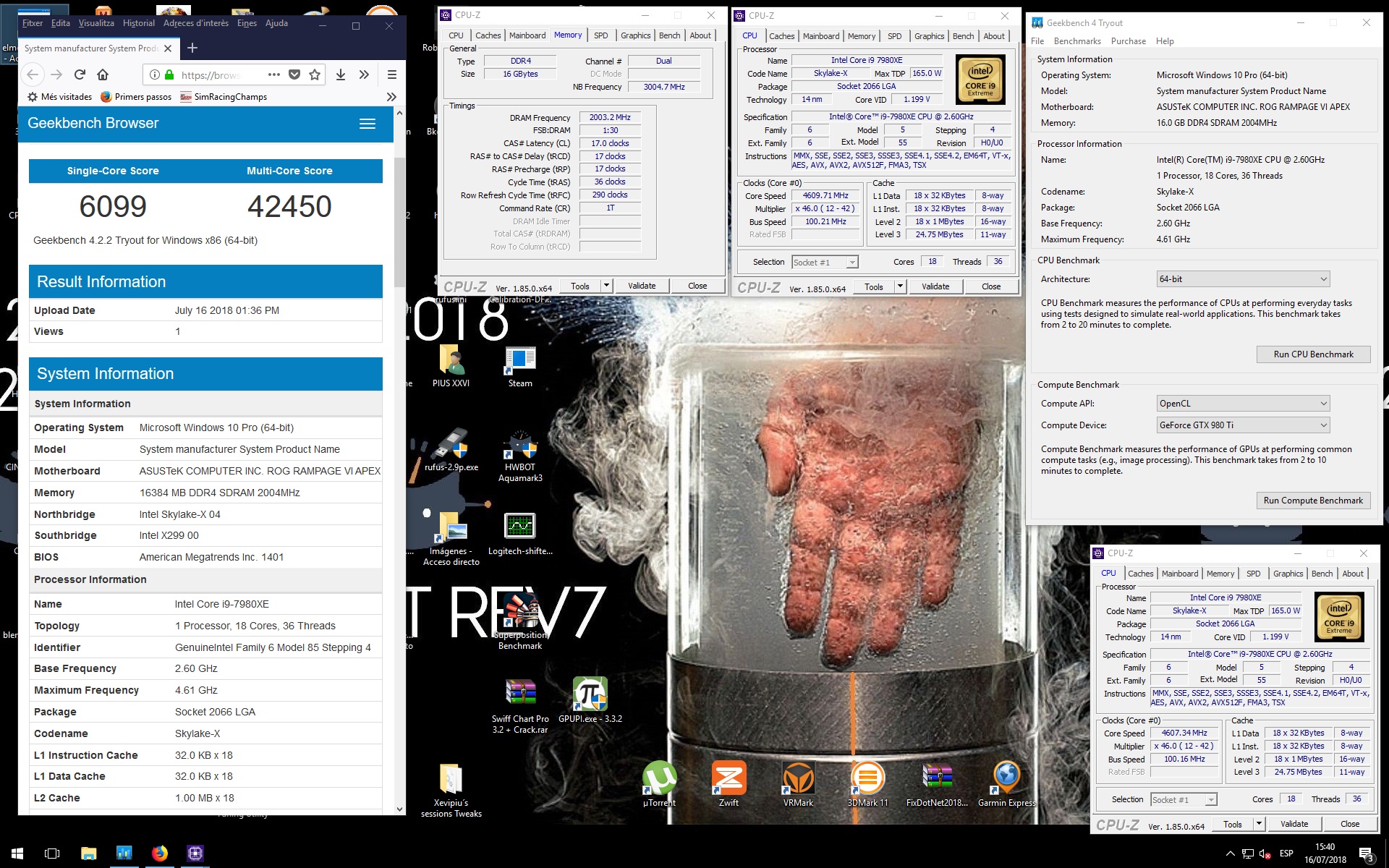Launch VRMark desktop shortcut
Image resolution: width=1389 pixels, height=868 pixels.
point(798,784)
